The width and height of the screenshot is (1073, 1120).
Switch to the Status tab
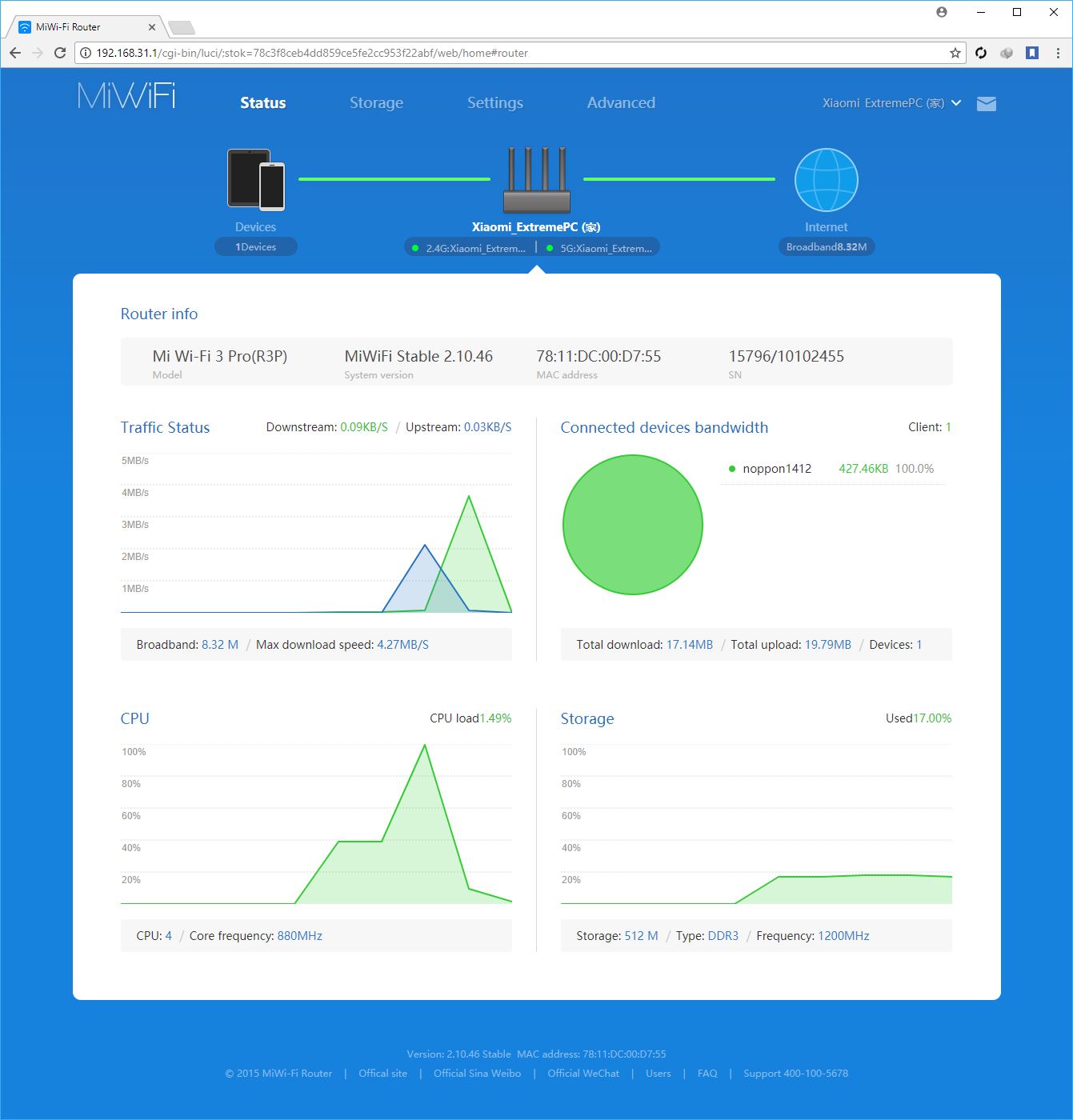tap(263, 102)
